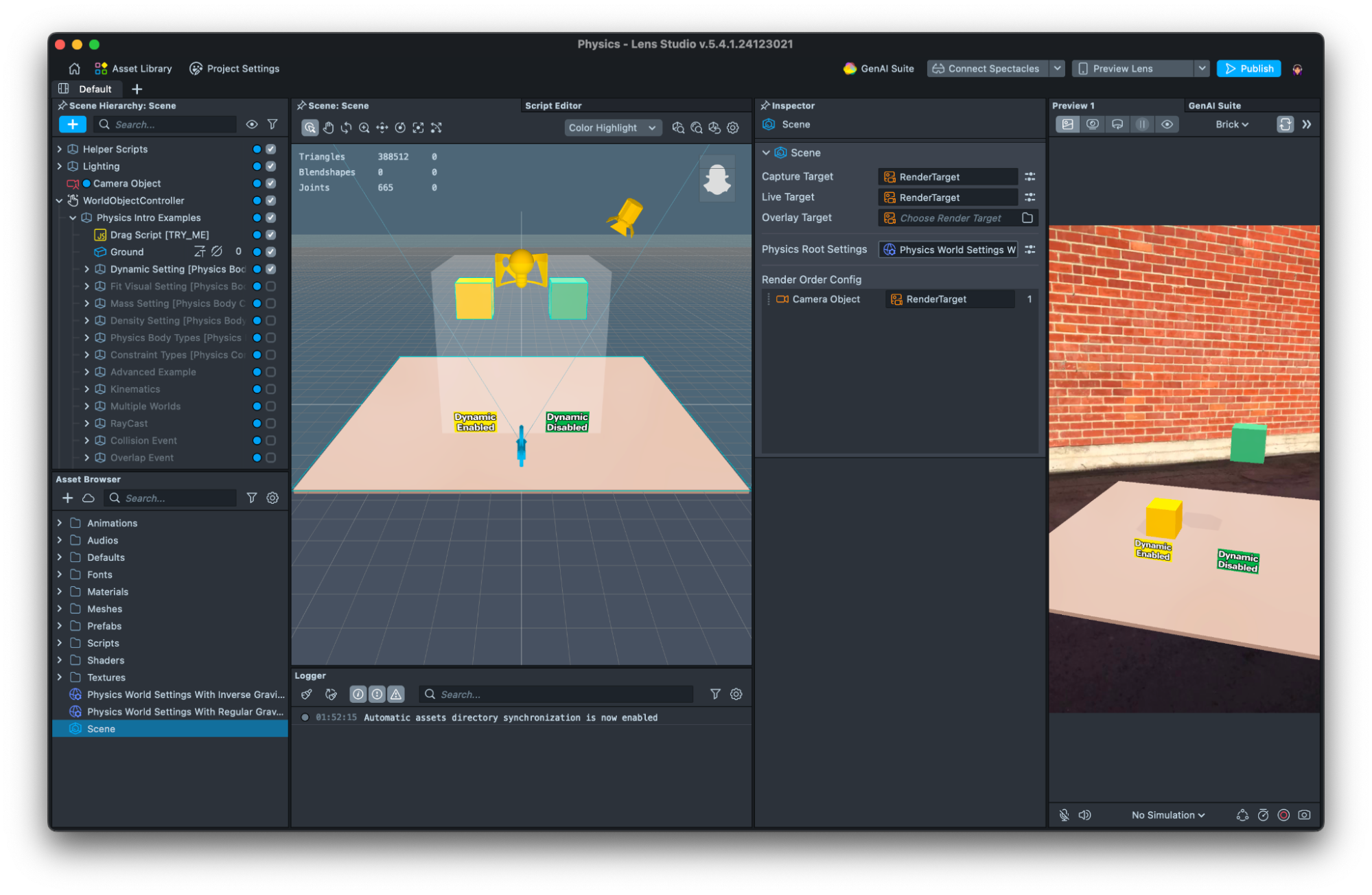Enable the Fit Visual Setting object checkbox
Image resolution: width=1372 pixels, height=895 pixels.
(x=271, y=286)
